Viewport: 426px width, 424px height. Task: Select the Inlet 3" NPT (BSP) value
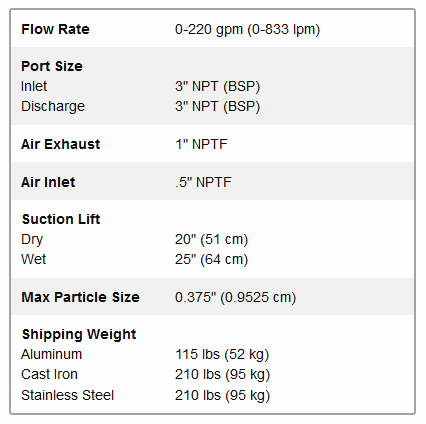217,86
